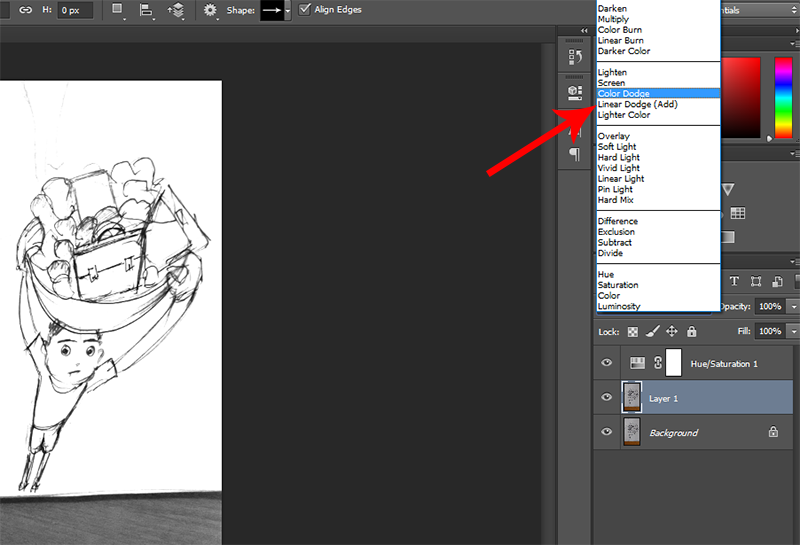Open the Essentials workspace switcher
Viewport: 800px width, 545px height.
[x=760, y=10]
